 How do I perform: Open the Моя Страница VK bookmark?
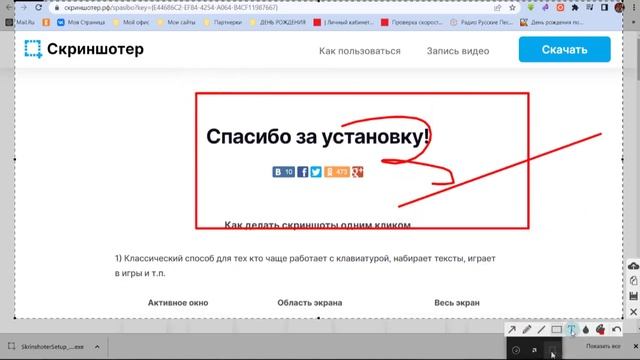coord(81,22)
